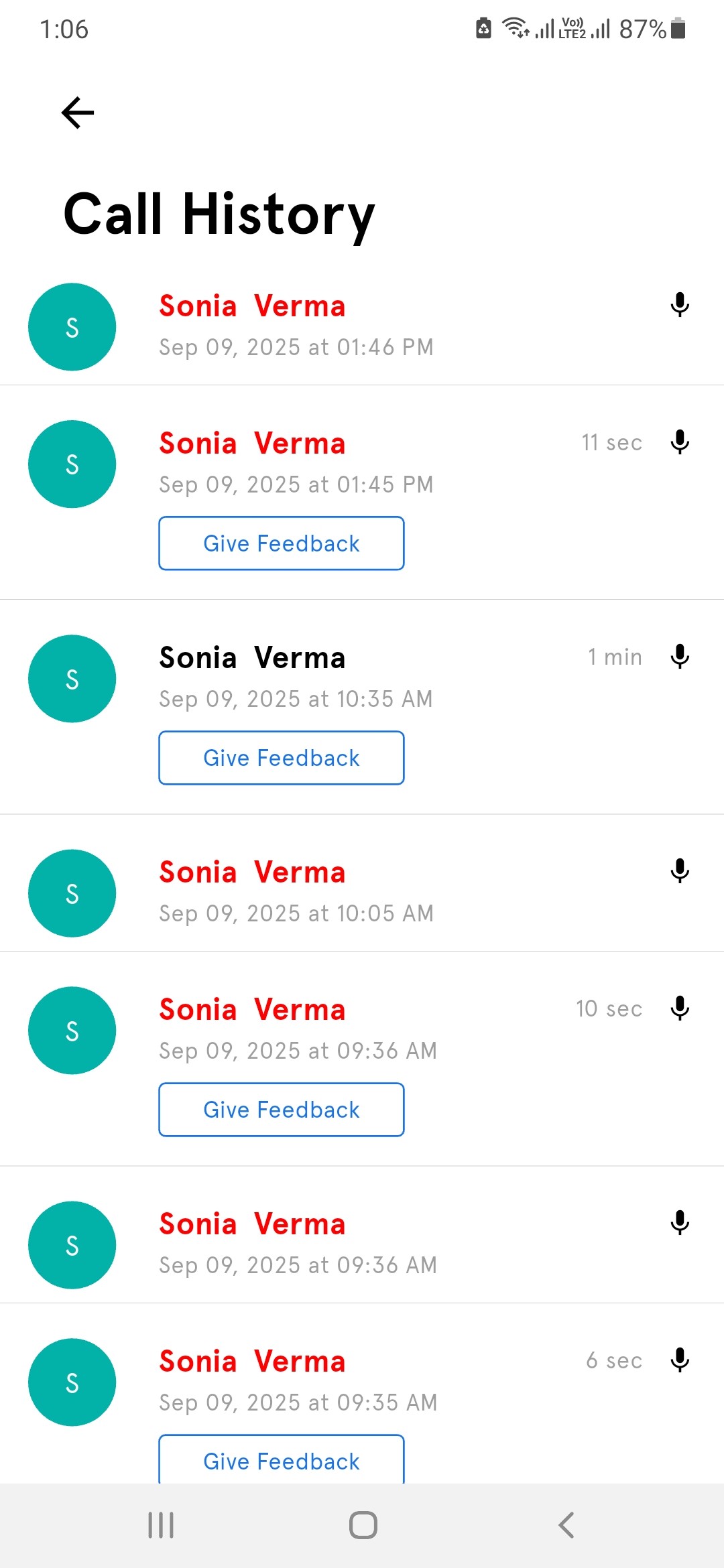The height and width of the screenshot is (1568, 724).
Task: Select the black Sonia Verma 10:35 AM name
Action: click(x=252, y=658)
